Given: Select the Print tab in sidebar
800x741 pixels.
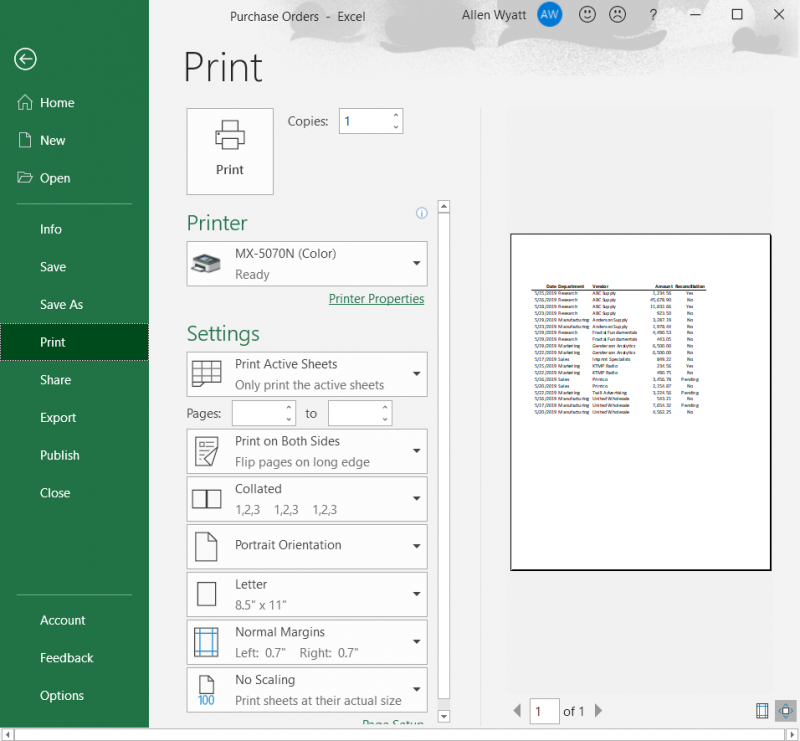Looking at the screenshot, I should click(x=74, y=342).
